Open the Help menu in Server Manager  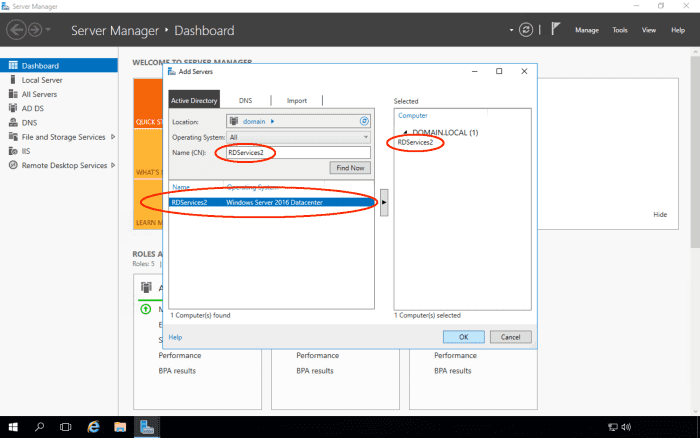pyautogui.click(x=678, y=30)
